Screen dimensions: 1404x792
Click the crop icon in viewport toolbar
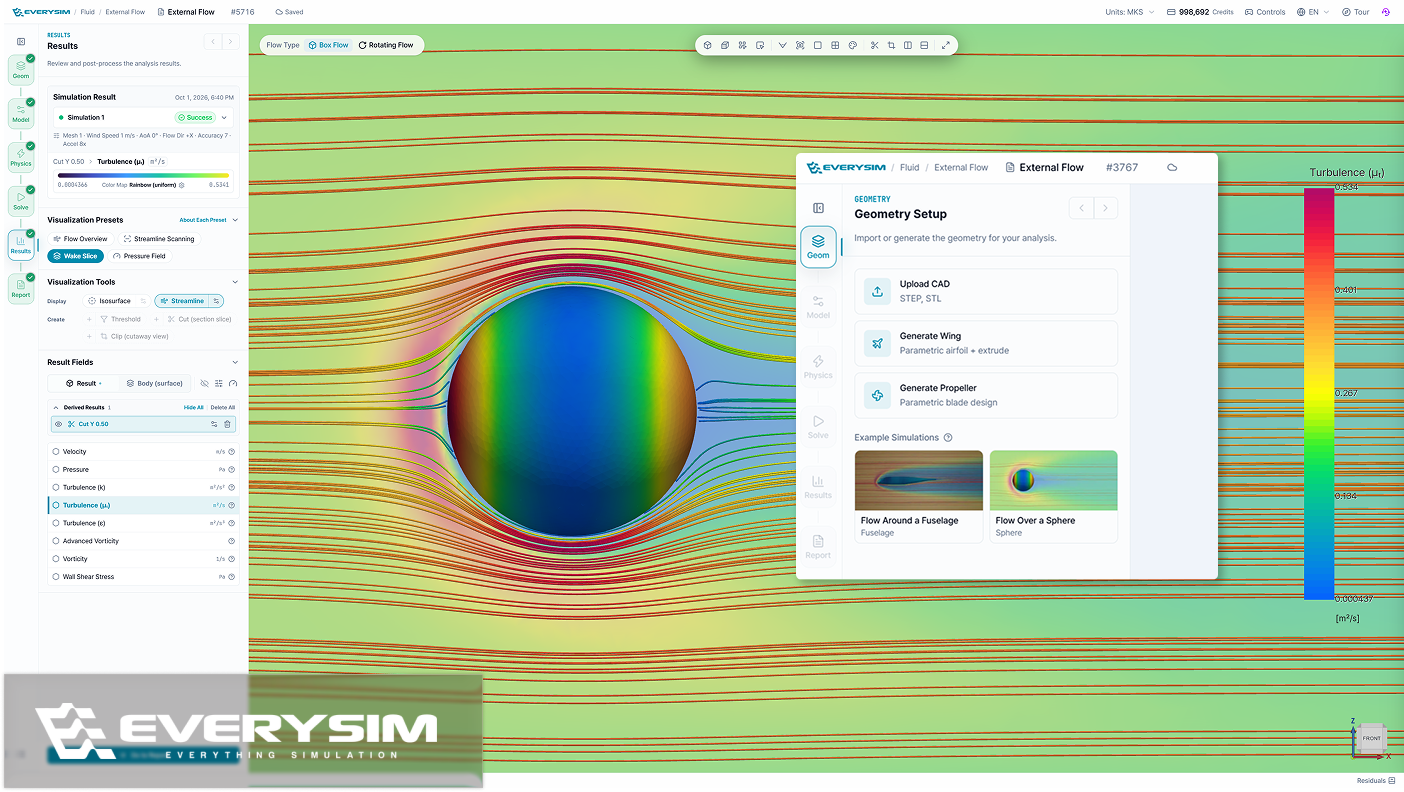pos(891,45)
